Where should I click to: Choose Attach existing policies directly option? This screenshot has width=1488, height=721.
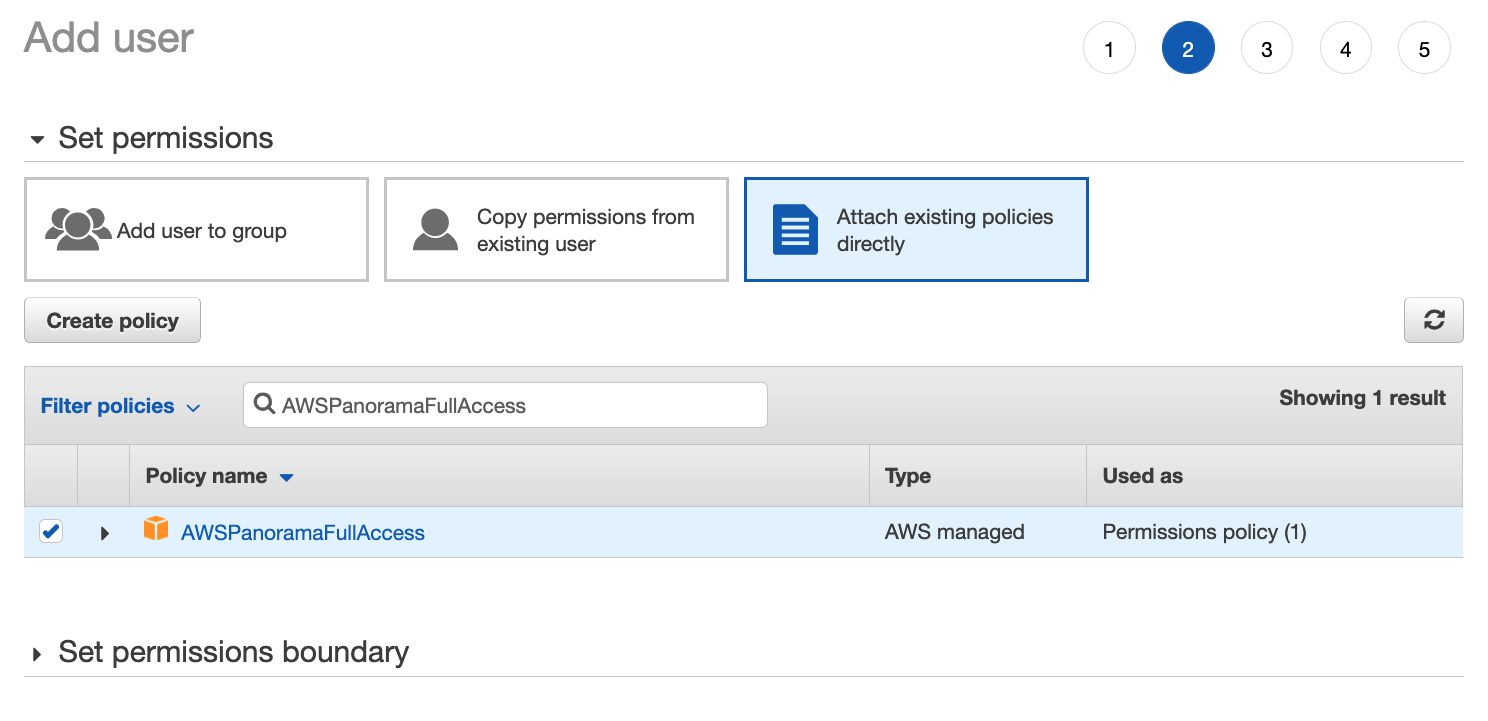click(x=916, y=230)
